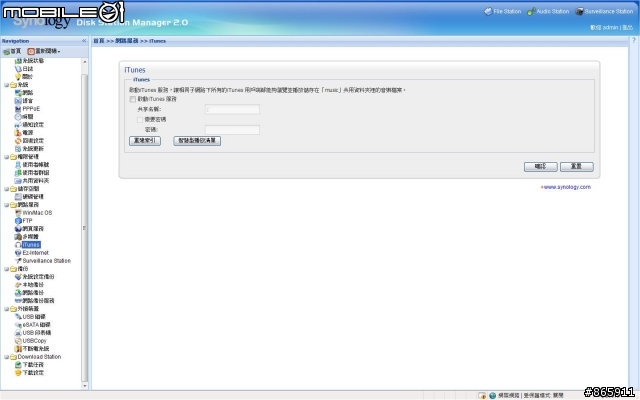
Task: Click Network Services in the breadcrumb path
Action: tap(127, 41)
